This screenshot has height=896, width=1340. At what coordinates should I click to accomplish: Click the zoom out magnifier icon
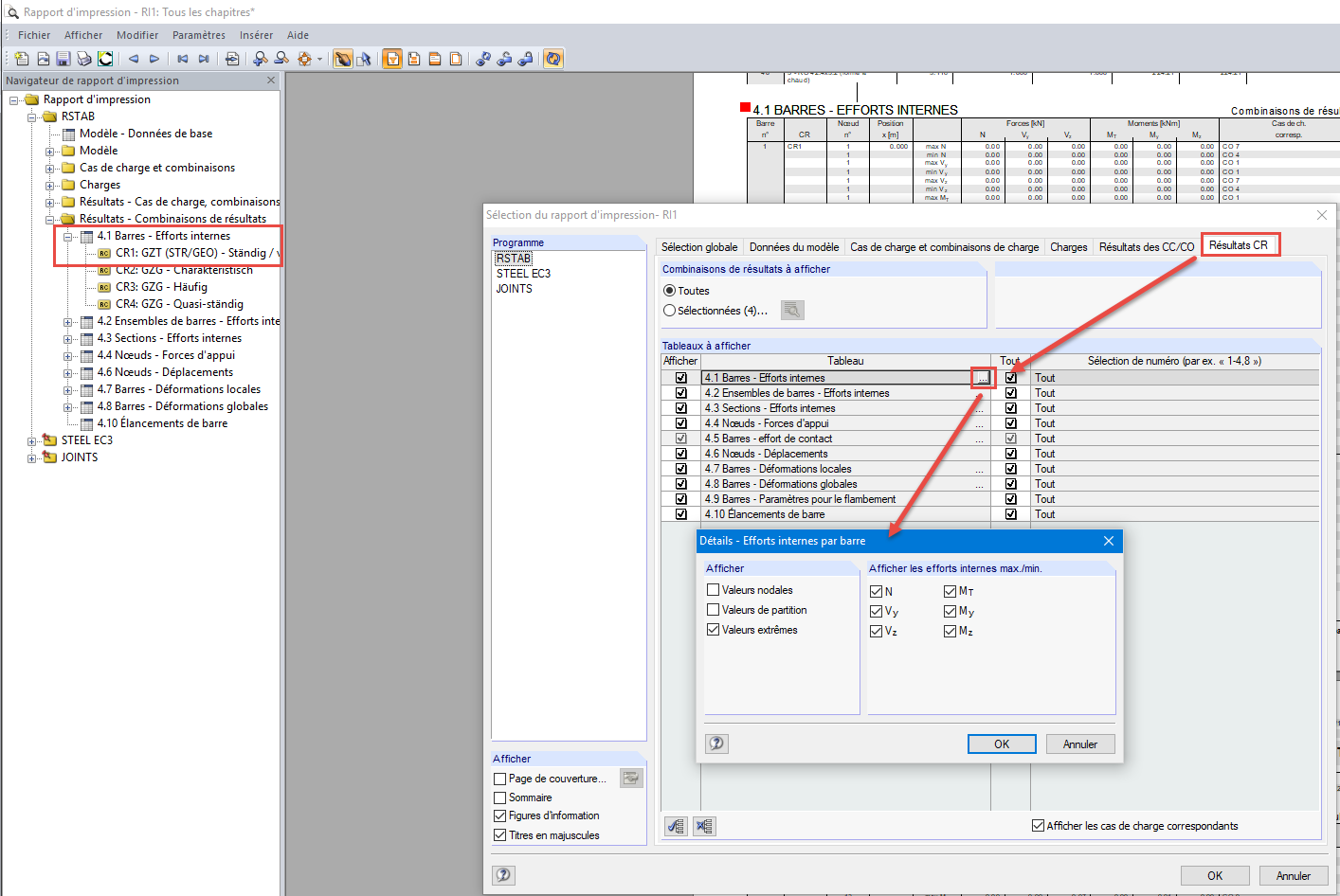point(281,59)
